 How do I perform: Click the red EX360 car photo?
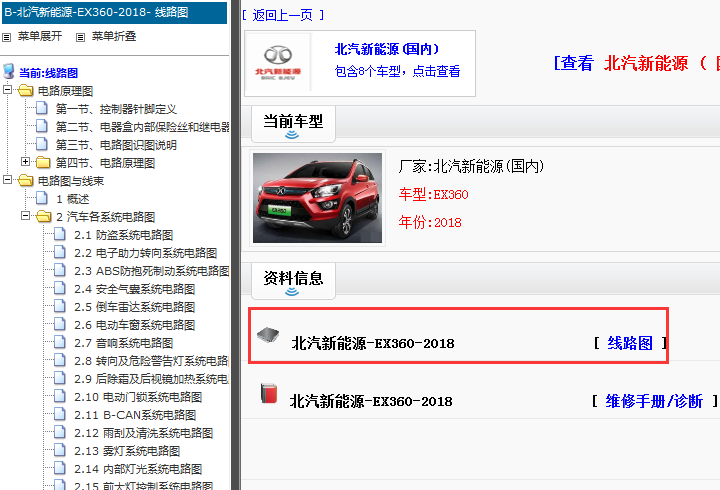tap(317, 197)
